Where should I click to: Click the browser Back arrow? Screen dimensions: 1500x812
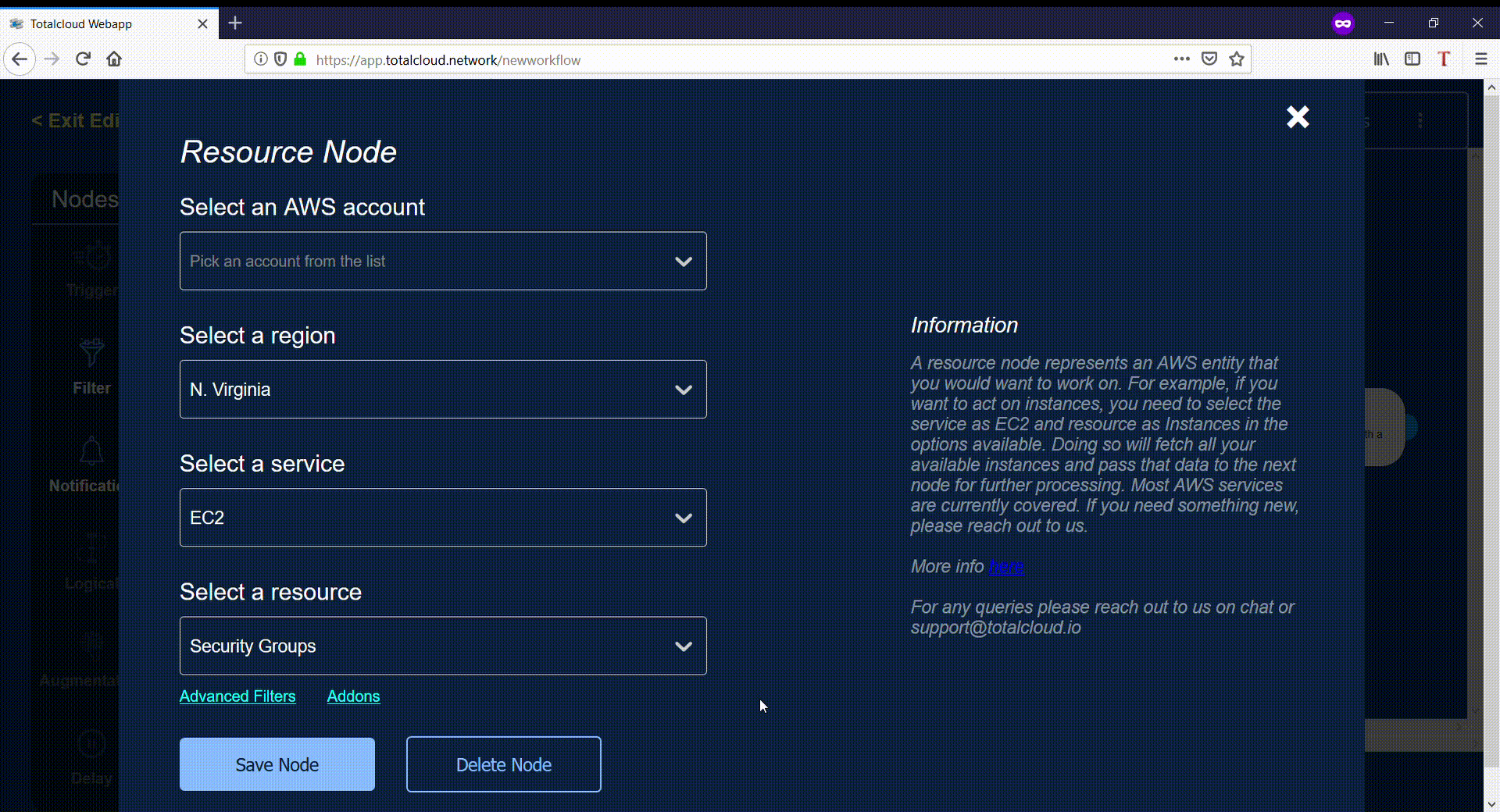pos(20,59)
